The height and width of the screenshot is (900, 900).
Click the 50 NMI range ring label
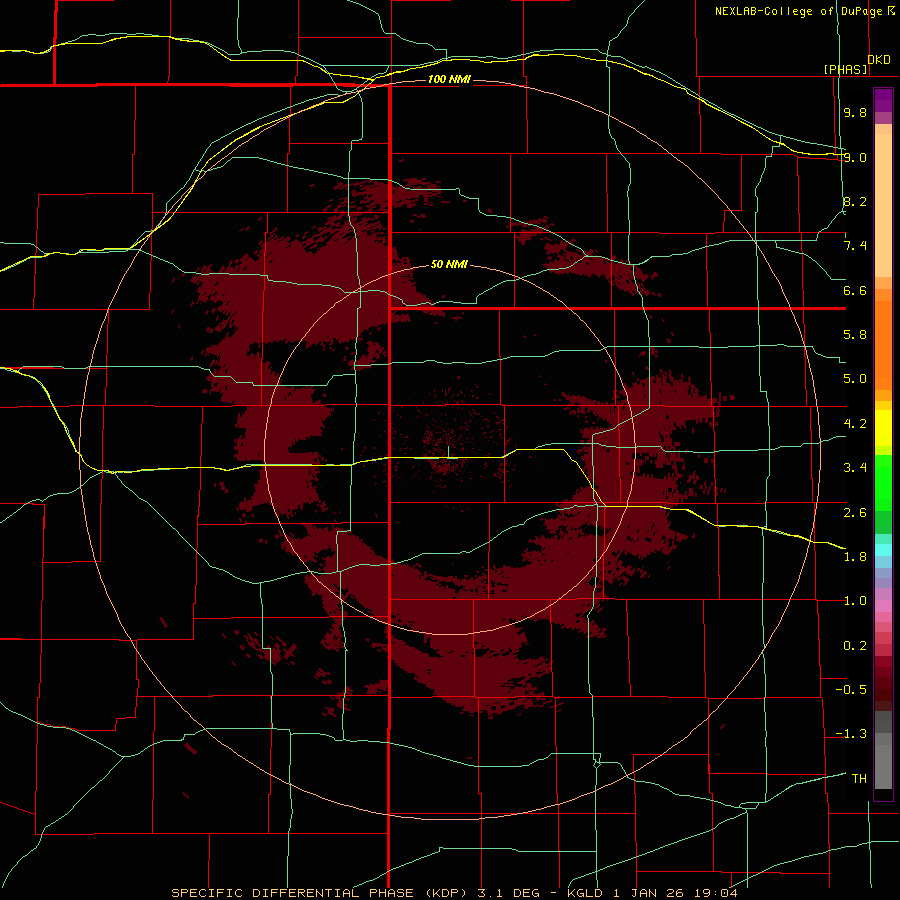449,265
